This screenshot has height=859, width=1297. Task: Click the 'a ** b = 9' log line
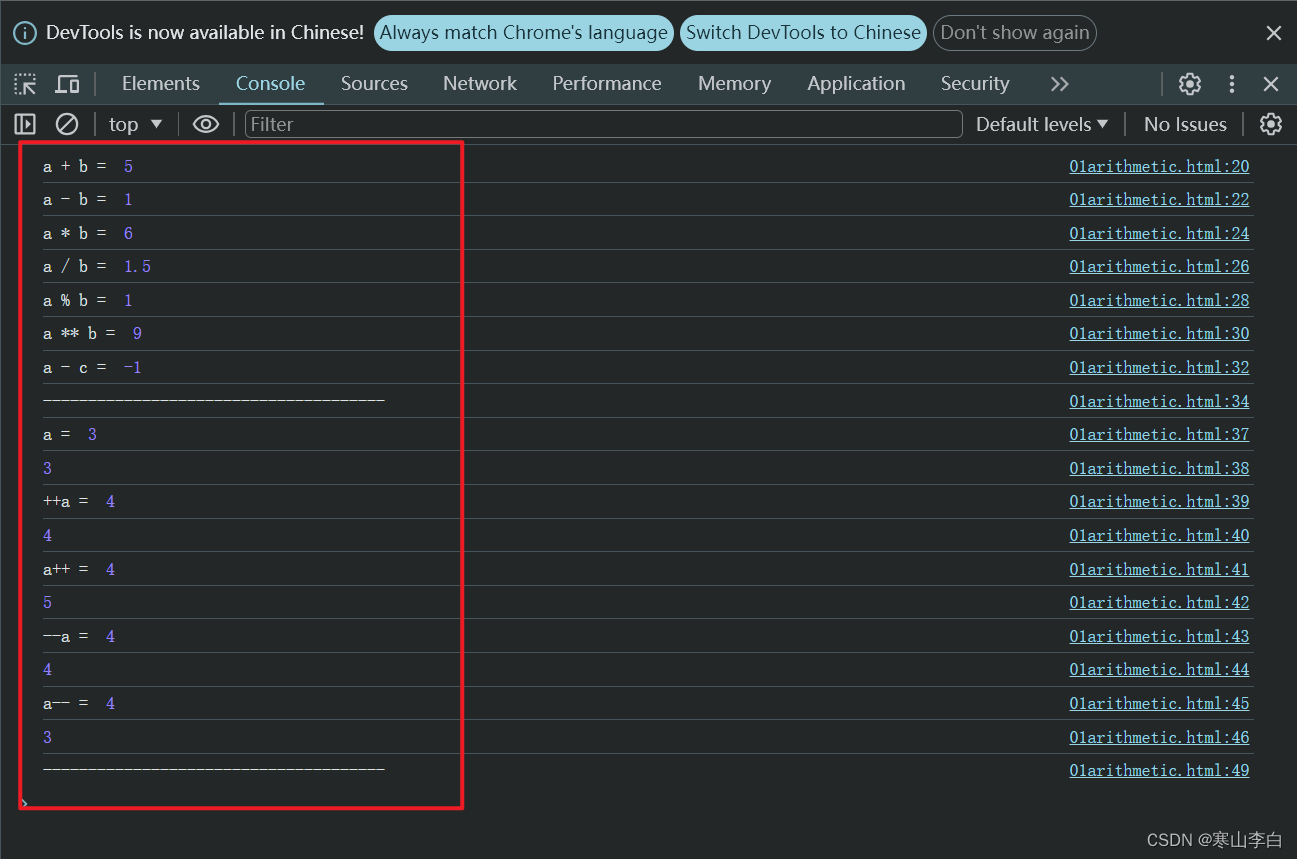pos(93,334)
